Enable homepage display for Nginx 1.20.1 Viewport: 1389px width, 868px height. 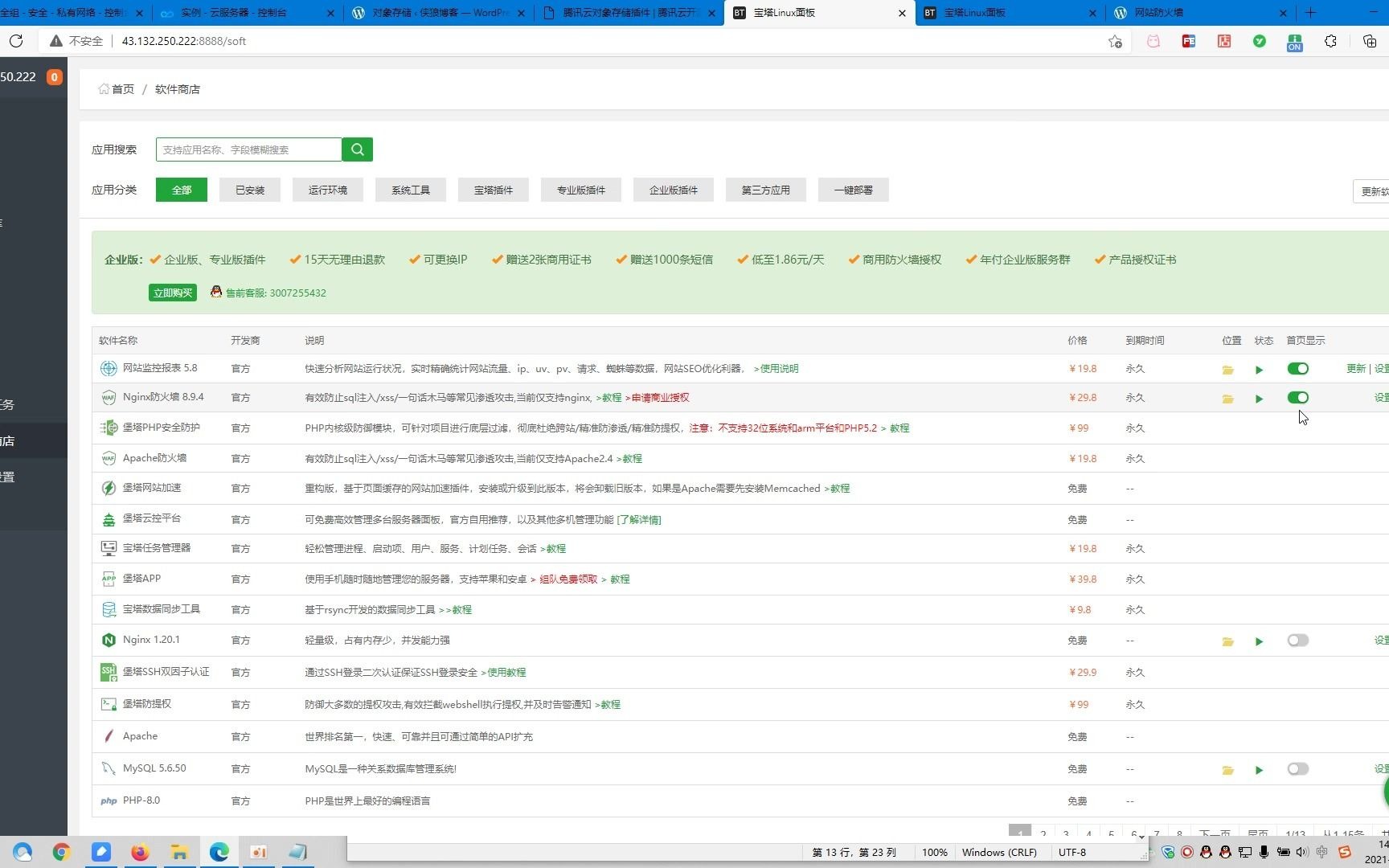click(1297, 640)
